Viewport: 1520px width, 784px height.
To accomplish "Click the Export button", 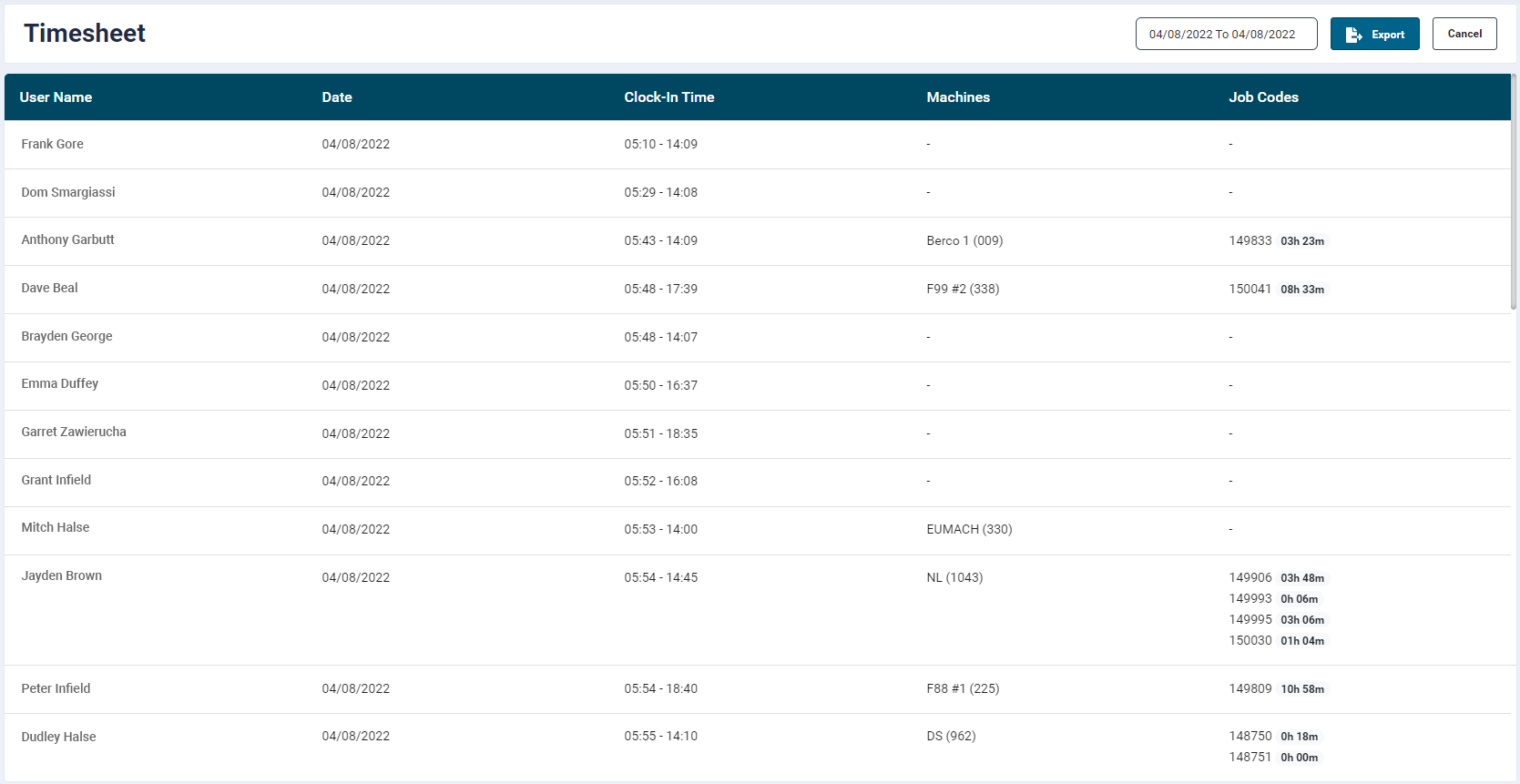I will [1374, 35].
